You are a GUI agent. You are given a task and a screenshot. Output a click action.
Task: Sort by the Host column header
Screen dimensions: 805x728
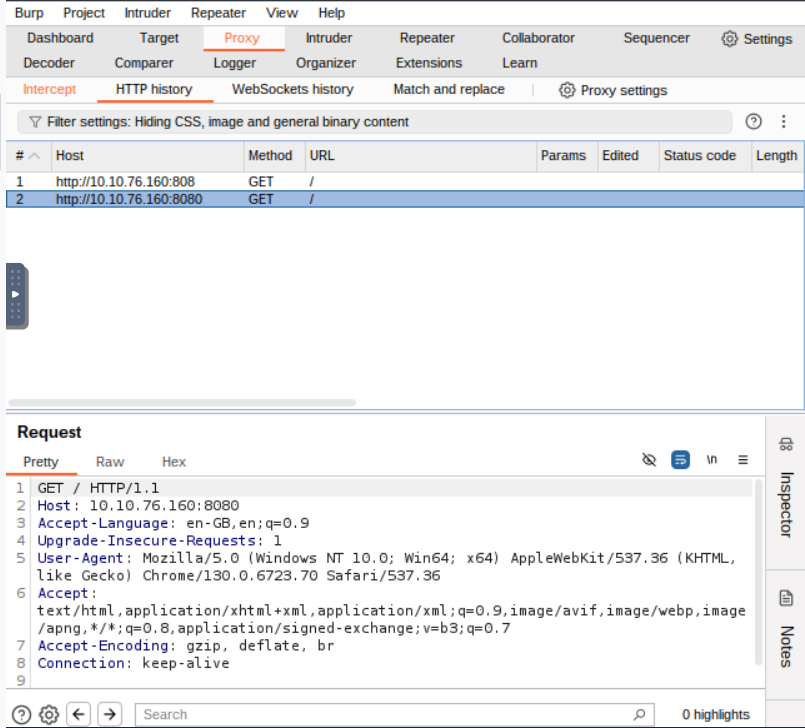tap(147, 156)
